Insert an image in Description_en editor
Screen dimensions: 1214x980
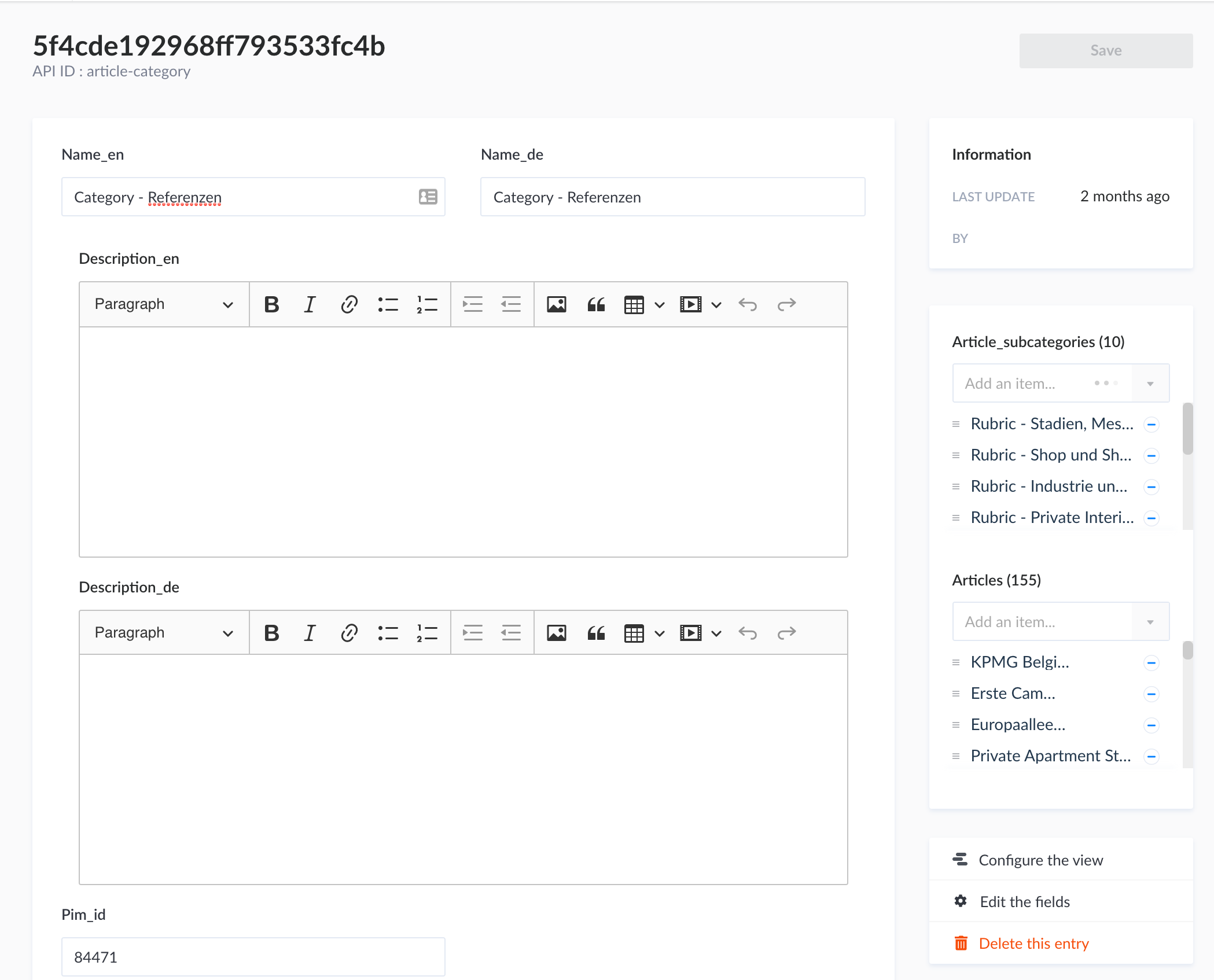point(556,304)
